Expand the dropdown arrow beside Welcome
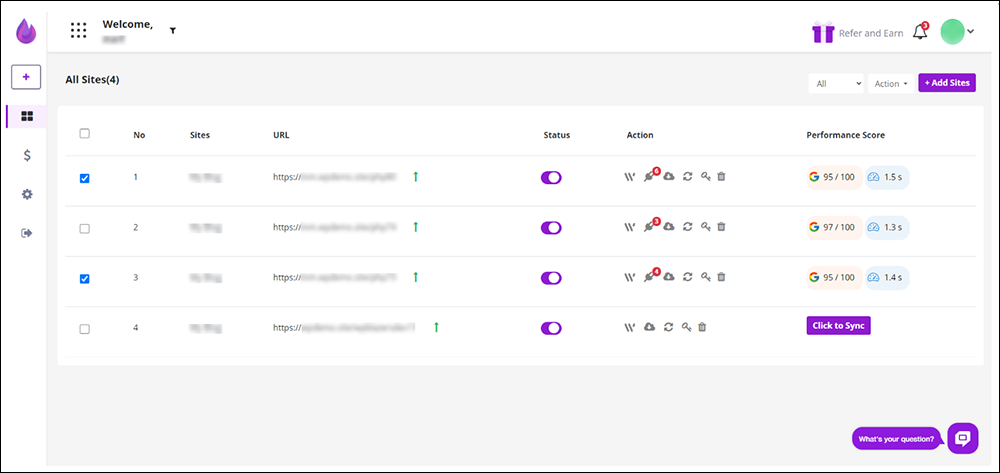This screenshot has width=1000, height=473. pos(173,31)
